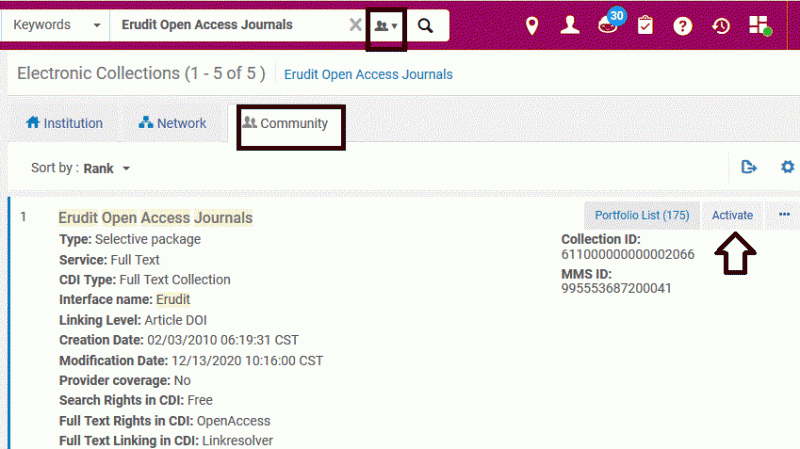The width and height of the screenshot is (800, 449).
Task: Click the Search Rights in CDI: Free line
Action: tap(136, 400)
